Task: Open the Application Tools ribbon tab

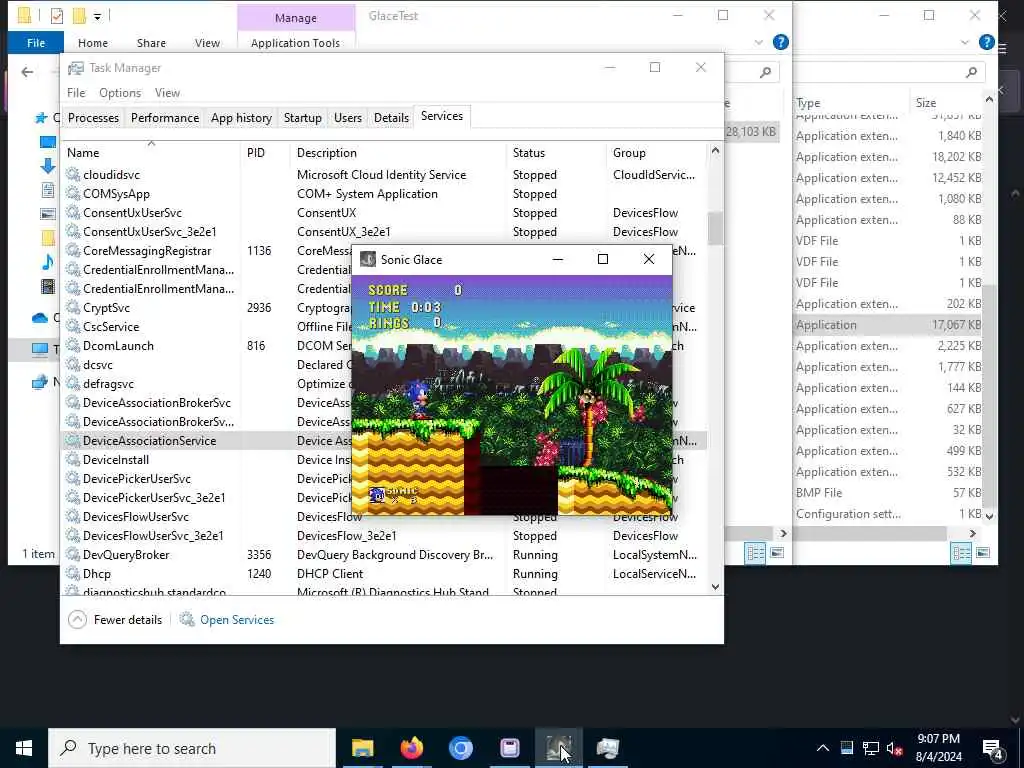Action: [295, 42]
